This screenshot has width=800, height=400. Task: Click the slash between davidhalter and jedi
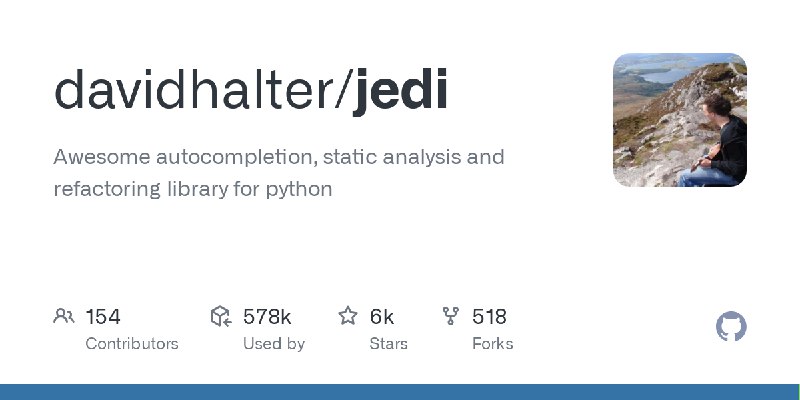(x=343, y=90)
